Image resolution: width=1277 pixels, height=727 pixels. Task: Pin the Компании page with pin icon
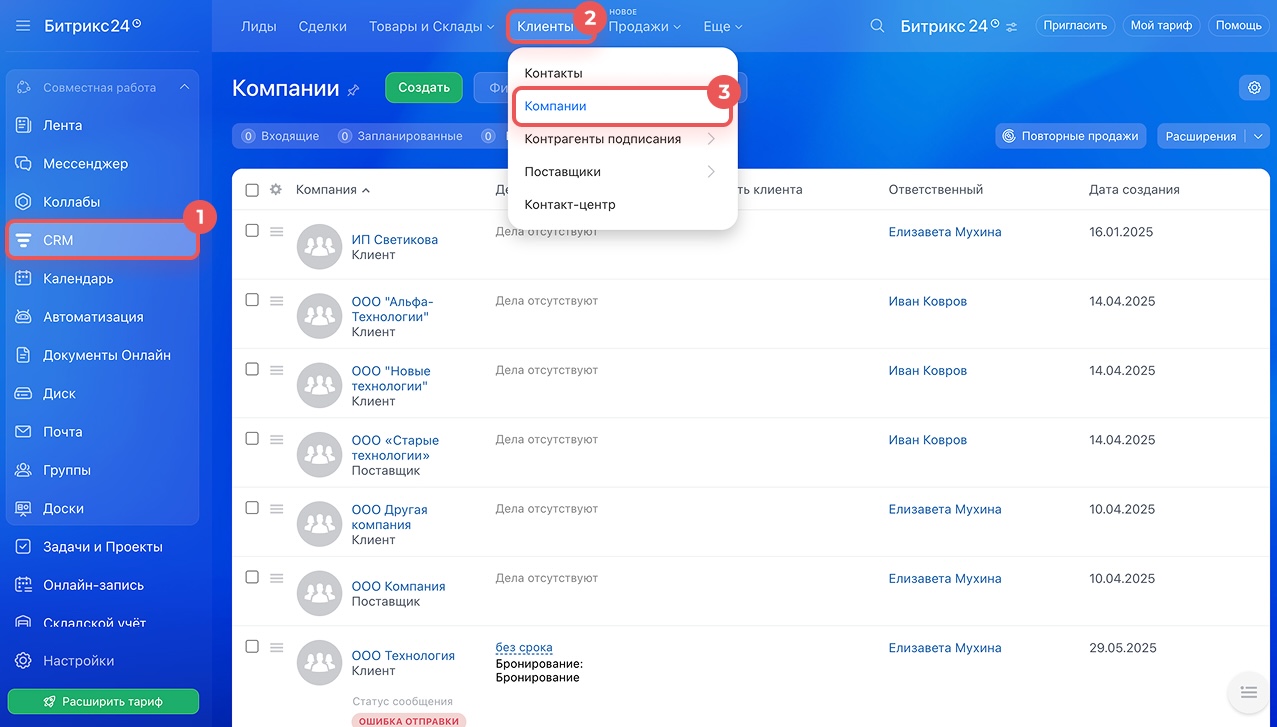353,90
